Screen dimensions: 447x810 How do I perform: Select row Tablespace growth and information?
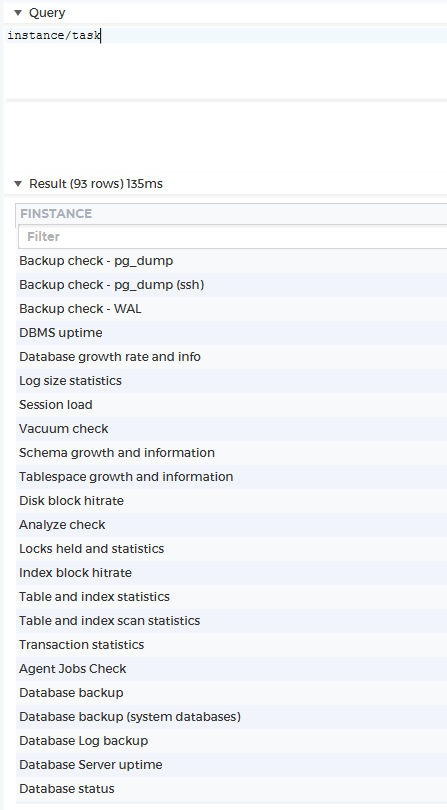coord(232,477)
